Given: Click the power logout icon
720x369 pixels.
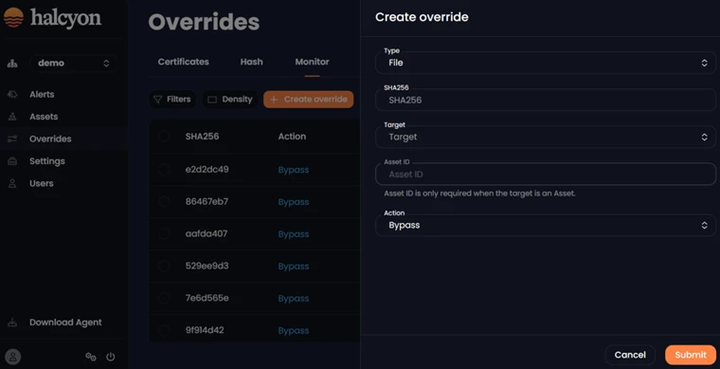Looking at the screenshot, I should pos(110,357).
